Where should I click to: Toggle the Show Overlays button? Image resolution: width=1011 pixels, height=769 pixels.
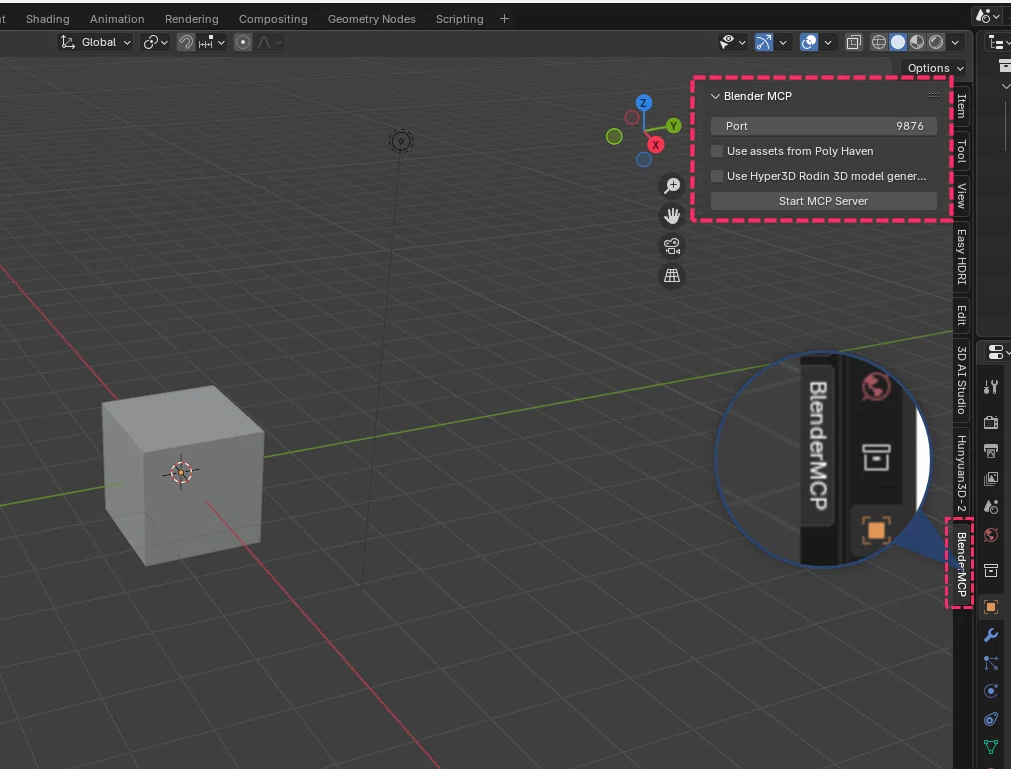point(809,43)
